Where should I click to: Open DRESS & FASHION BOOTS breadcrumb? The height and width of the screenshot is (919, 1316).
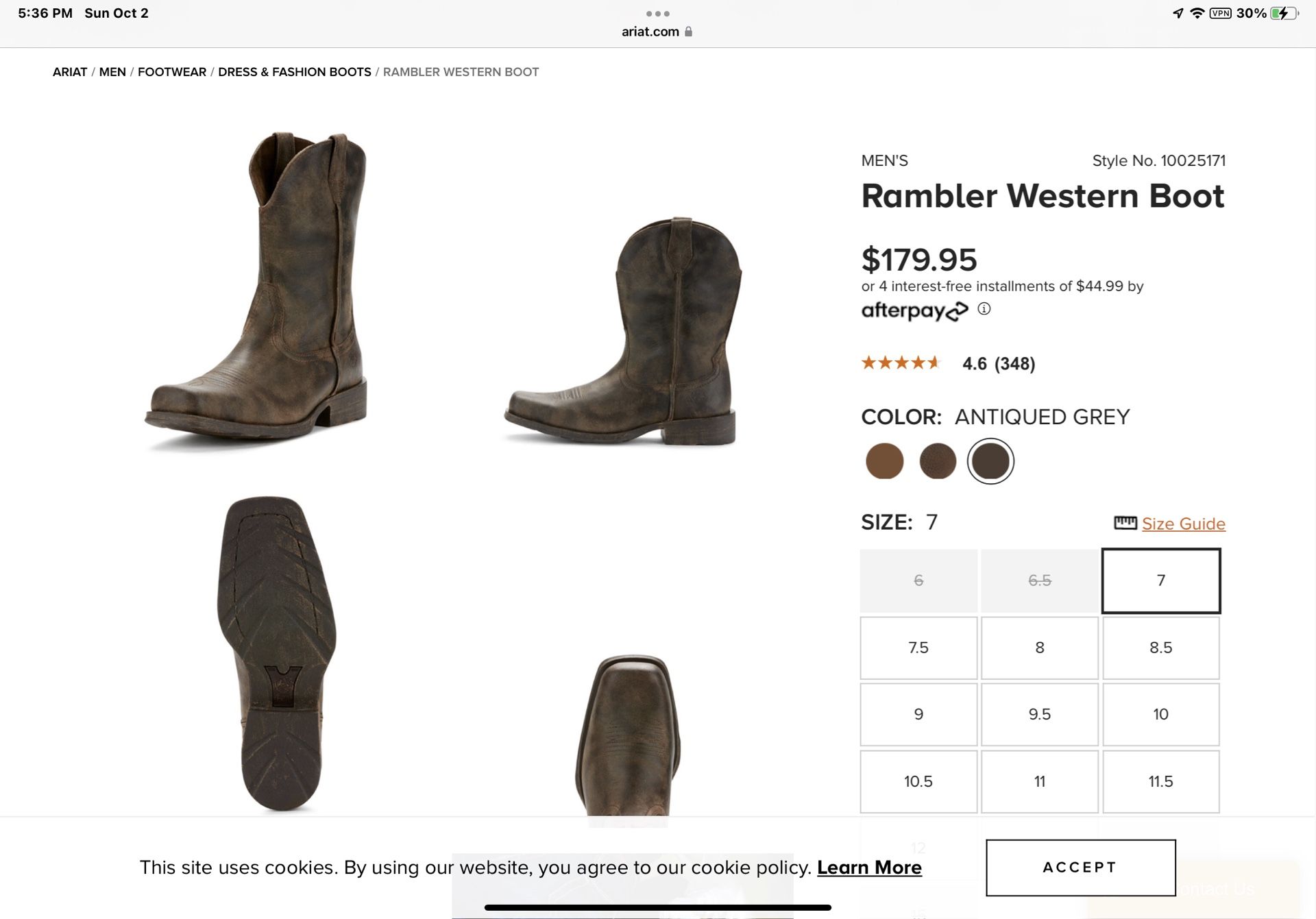(x=295, y=72)
